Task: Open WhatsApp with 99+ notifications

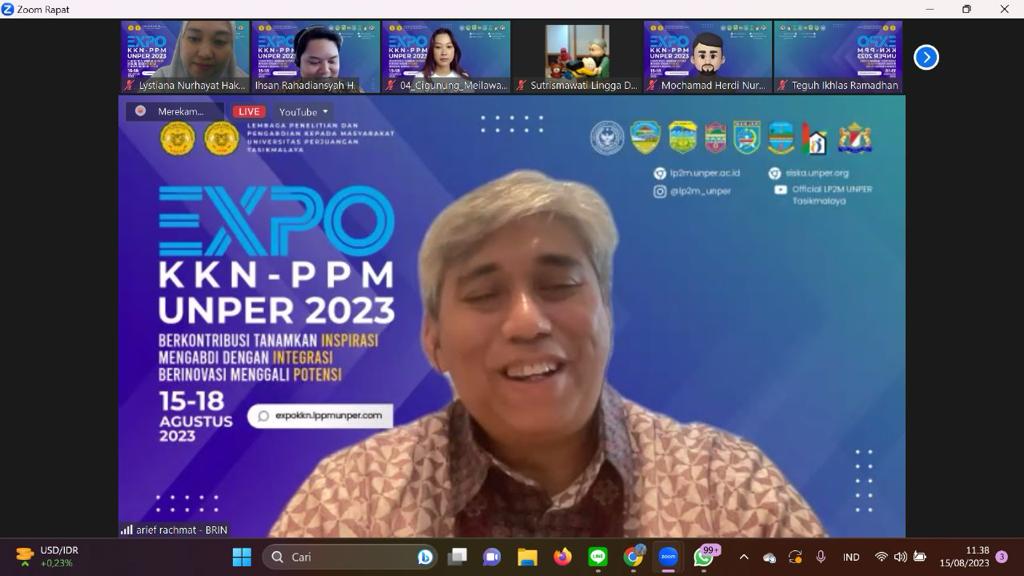Action: [704, 557]
